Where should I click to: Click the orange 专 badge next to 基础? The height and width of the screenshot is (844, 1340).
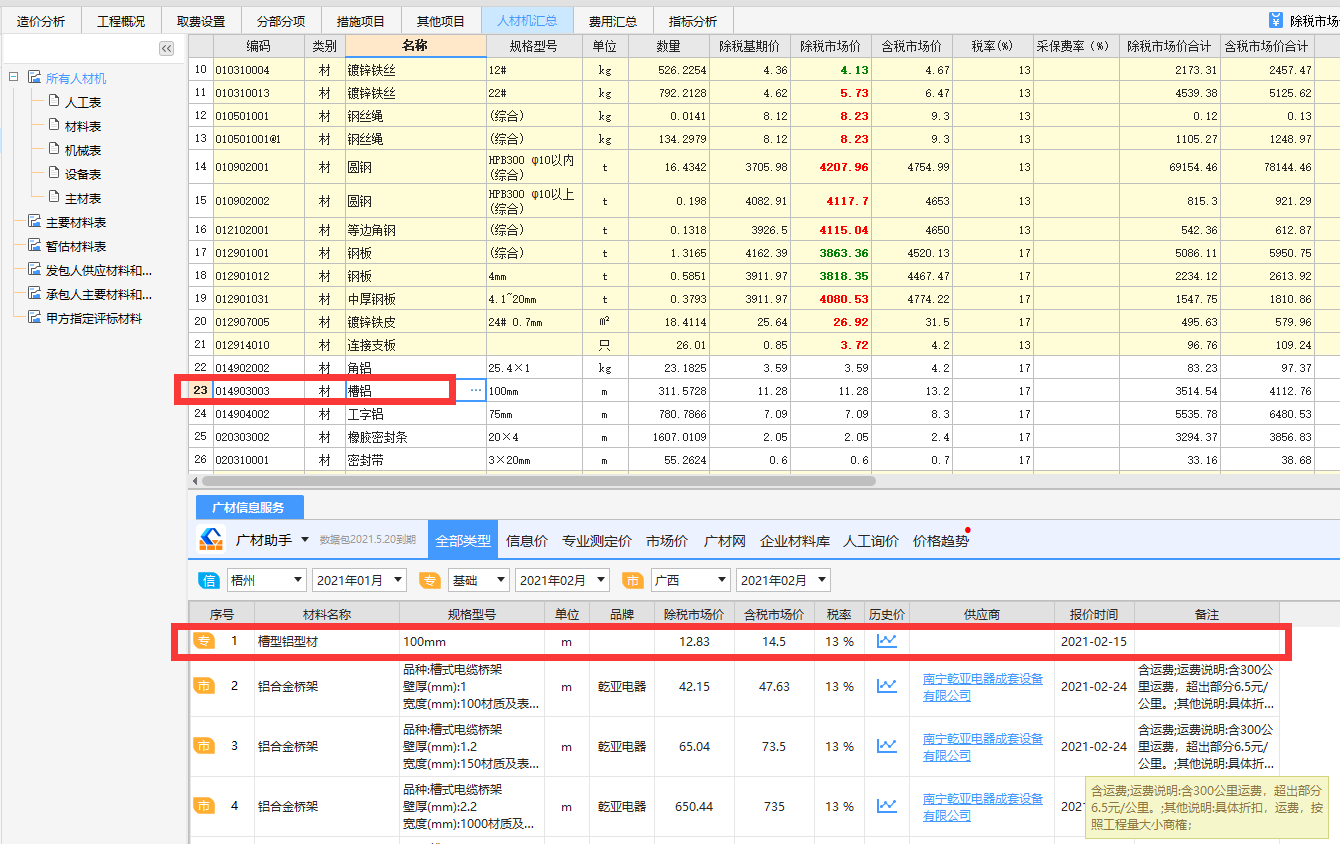point(429,580)
